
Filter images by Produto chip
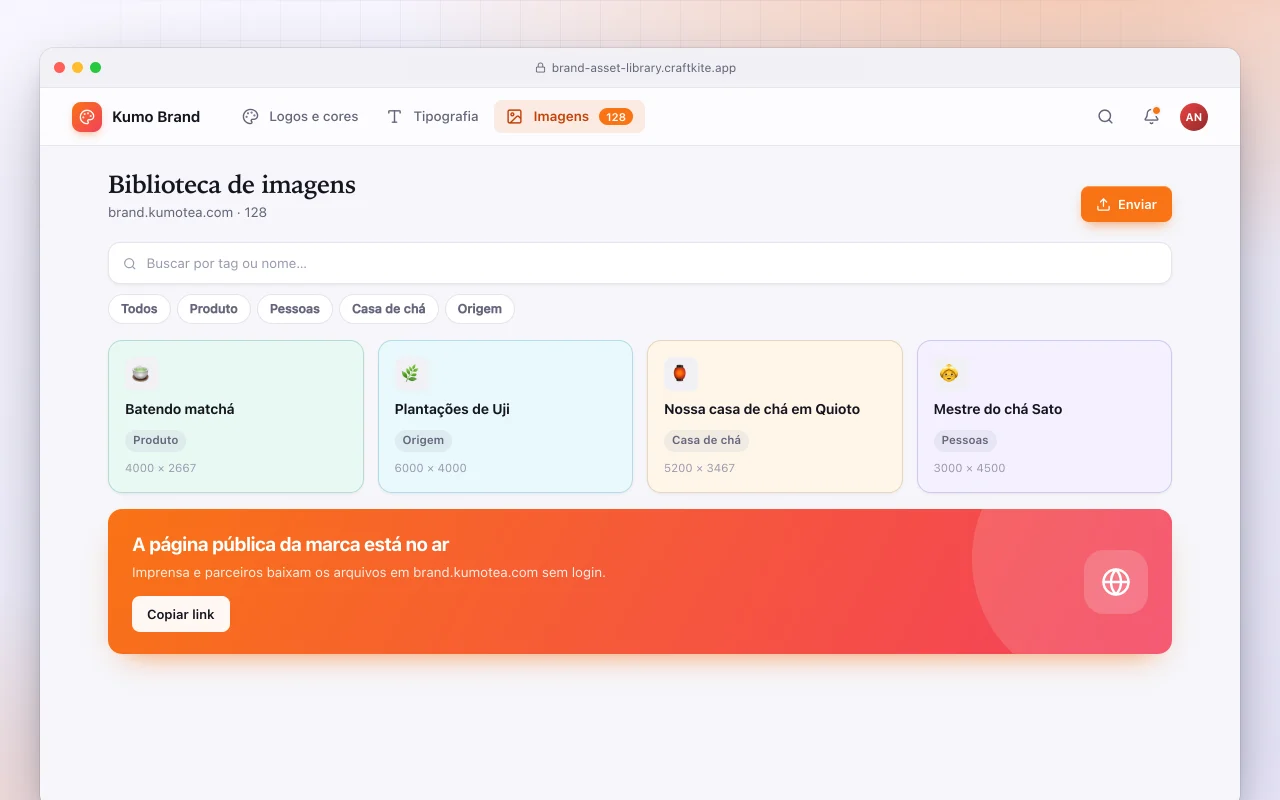[x=214, y=309]
